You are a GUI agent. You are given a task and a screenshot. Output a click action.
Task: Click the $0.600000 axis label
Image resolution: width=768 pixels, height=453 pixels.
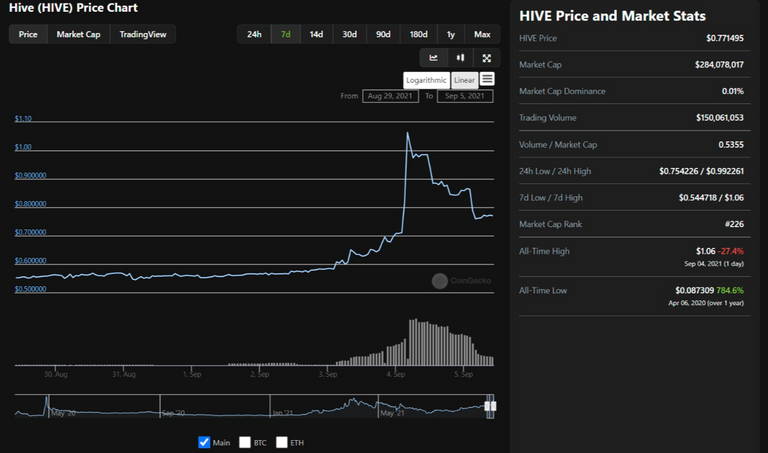point(30,261)
